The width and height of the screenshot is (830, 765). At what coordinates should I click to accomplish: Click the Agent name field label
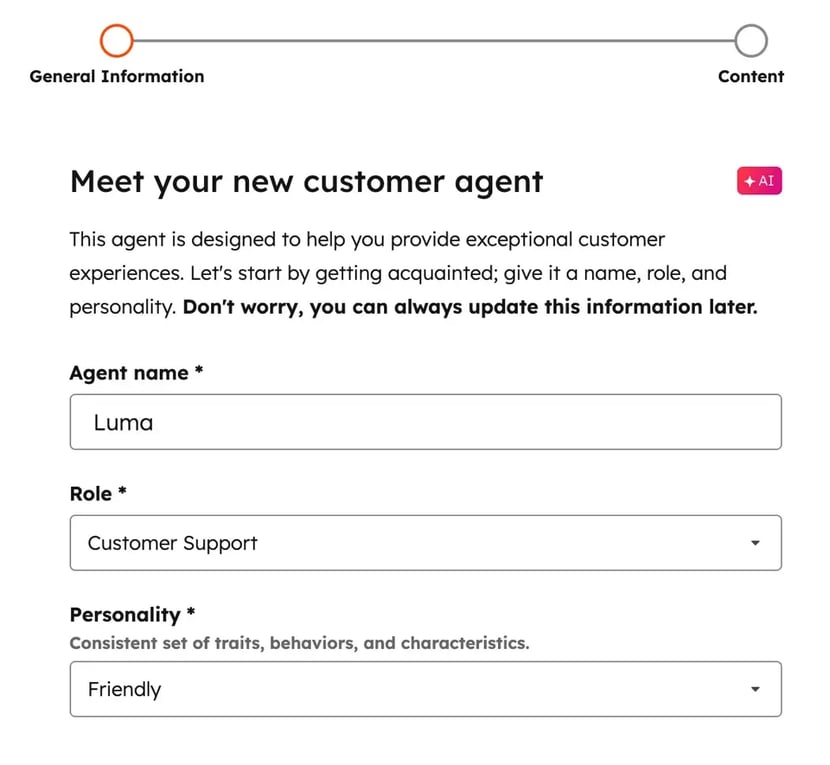click(129, 373)
